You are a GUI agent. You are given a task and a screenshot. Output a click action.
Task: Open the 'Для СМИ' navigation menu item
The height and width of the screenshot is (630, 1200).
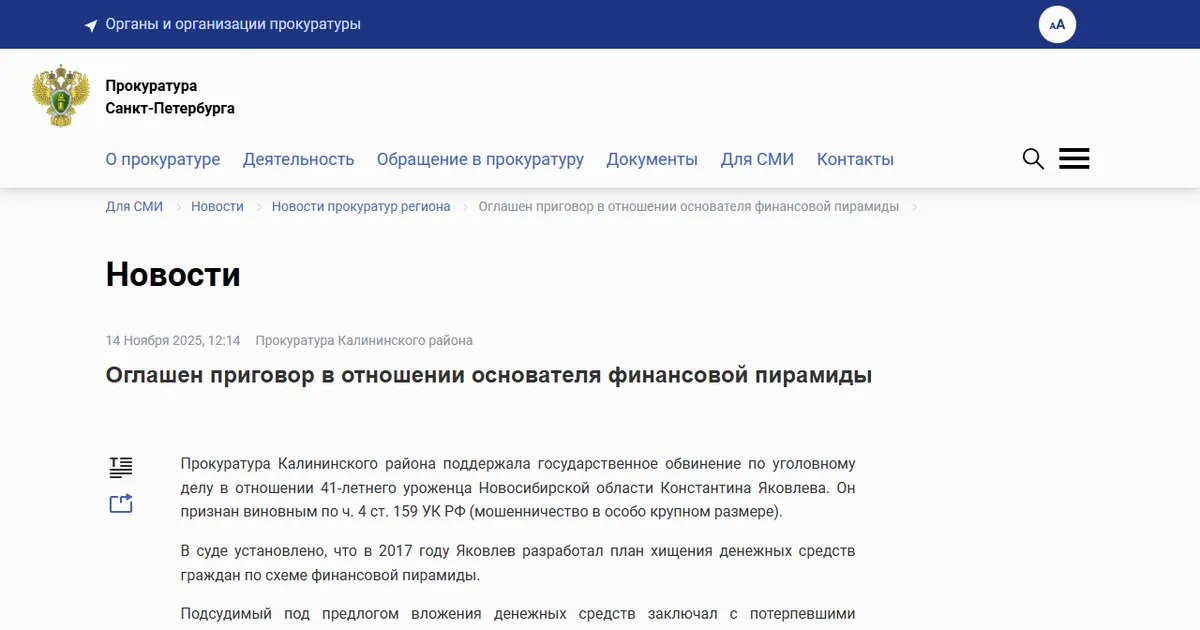tap(757, 159)
